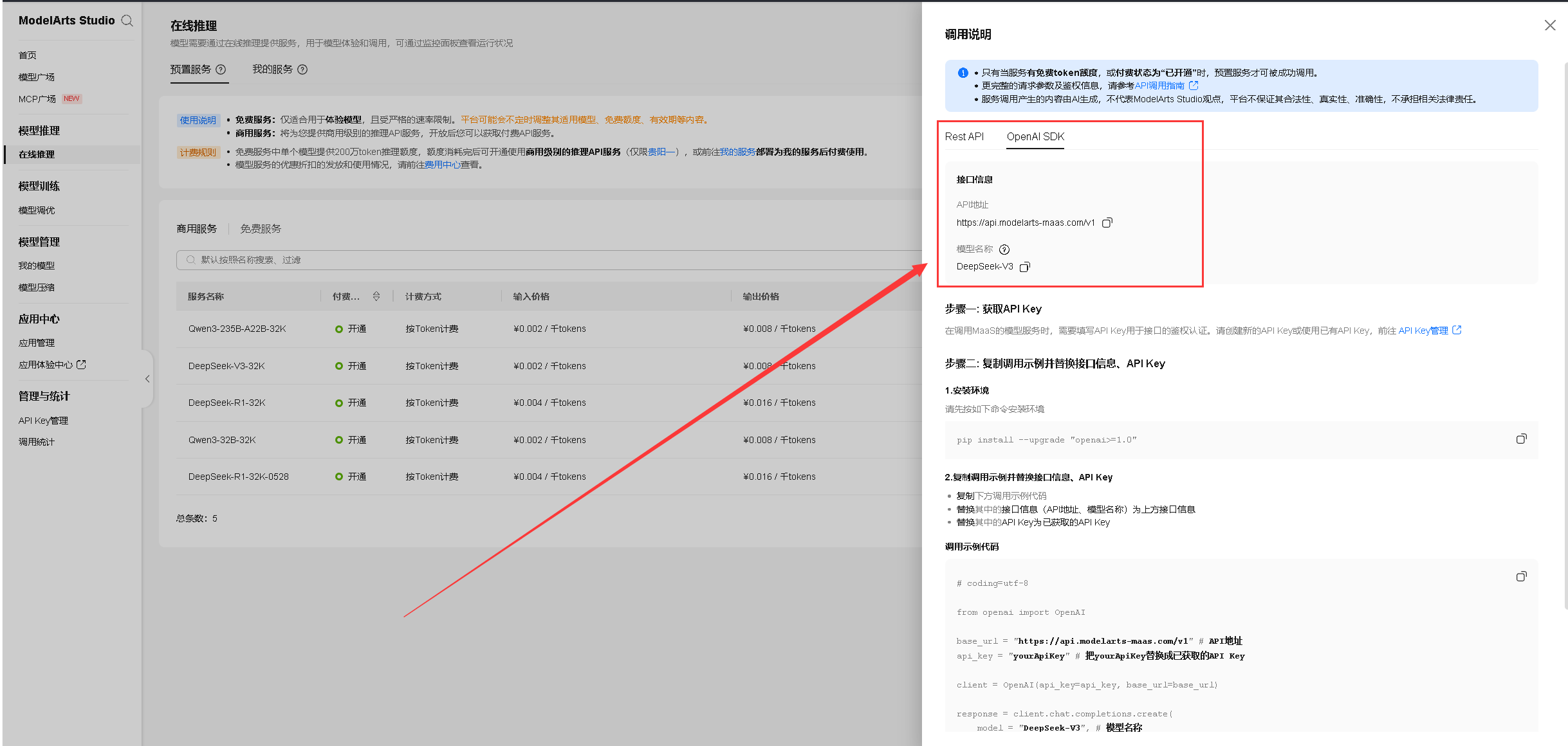This screenshot has height=746, width=1568.
Task: Open 我的模型 in the sidebar
Action: coord(37,266)
